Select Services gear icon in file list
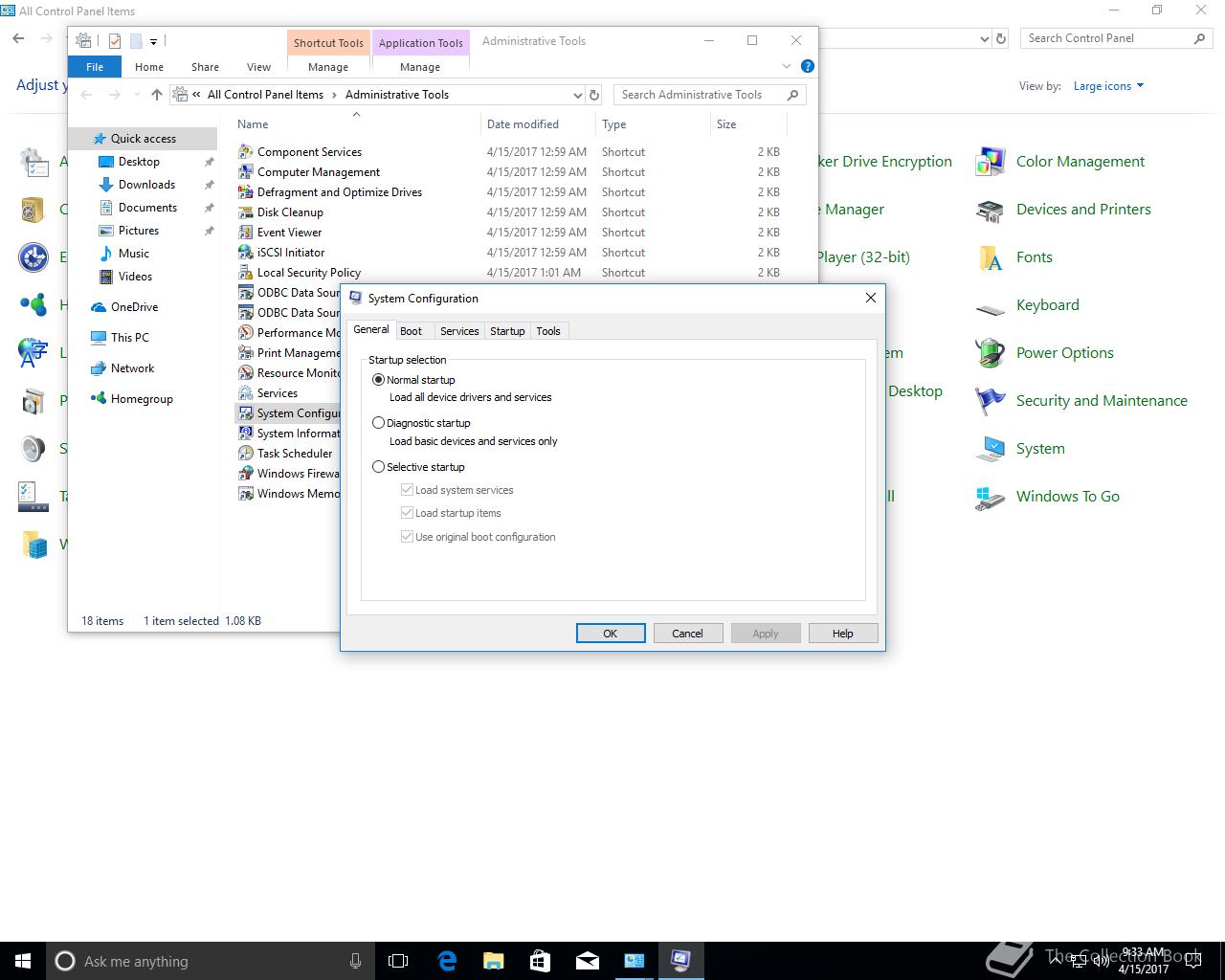 tap(246, 392)
